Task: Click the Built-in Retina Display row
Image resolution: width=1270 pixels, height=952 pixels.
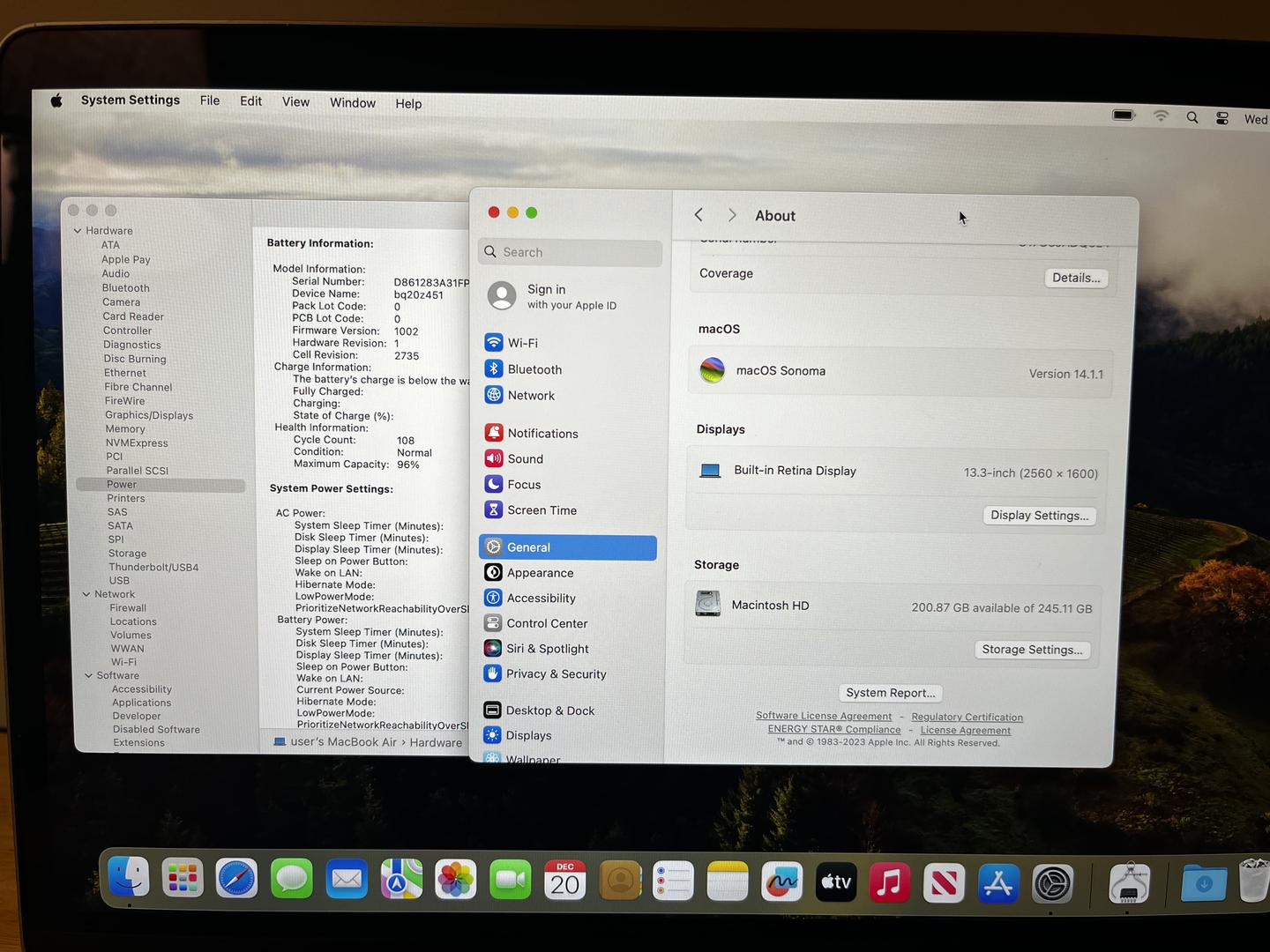Action: [x=898, y=472]
